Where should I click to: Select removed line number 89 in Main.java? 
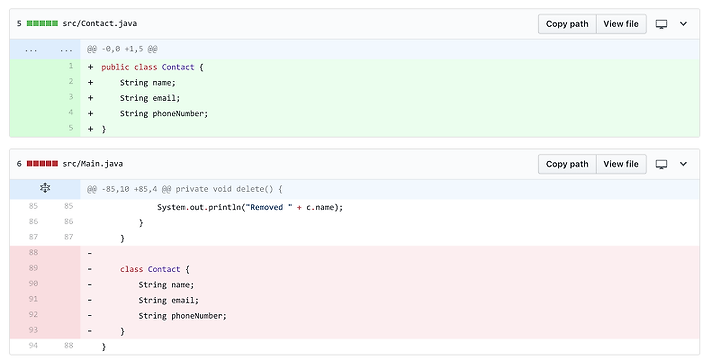coord(33,268)
